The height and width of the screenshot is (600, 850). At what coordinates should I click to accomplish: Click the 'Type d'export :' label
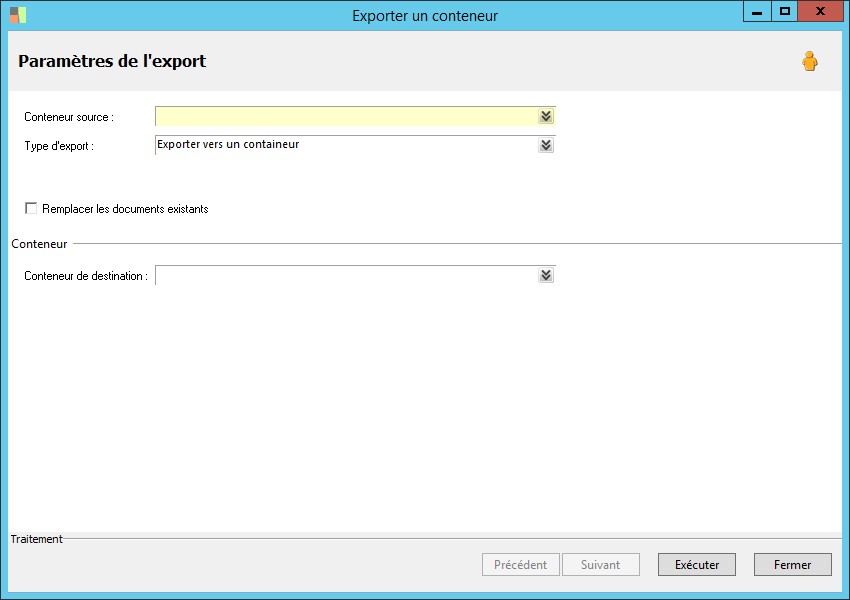coord(59,146)
